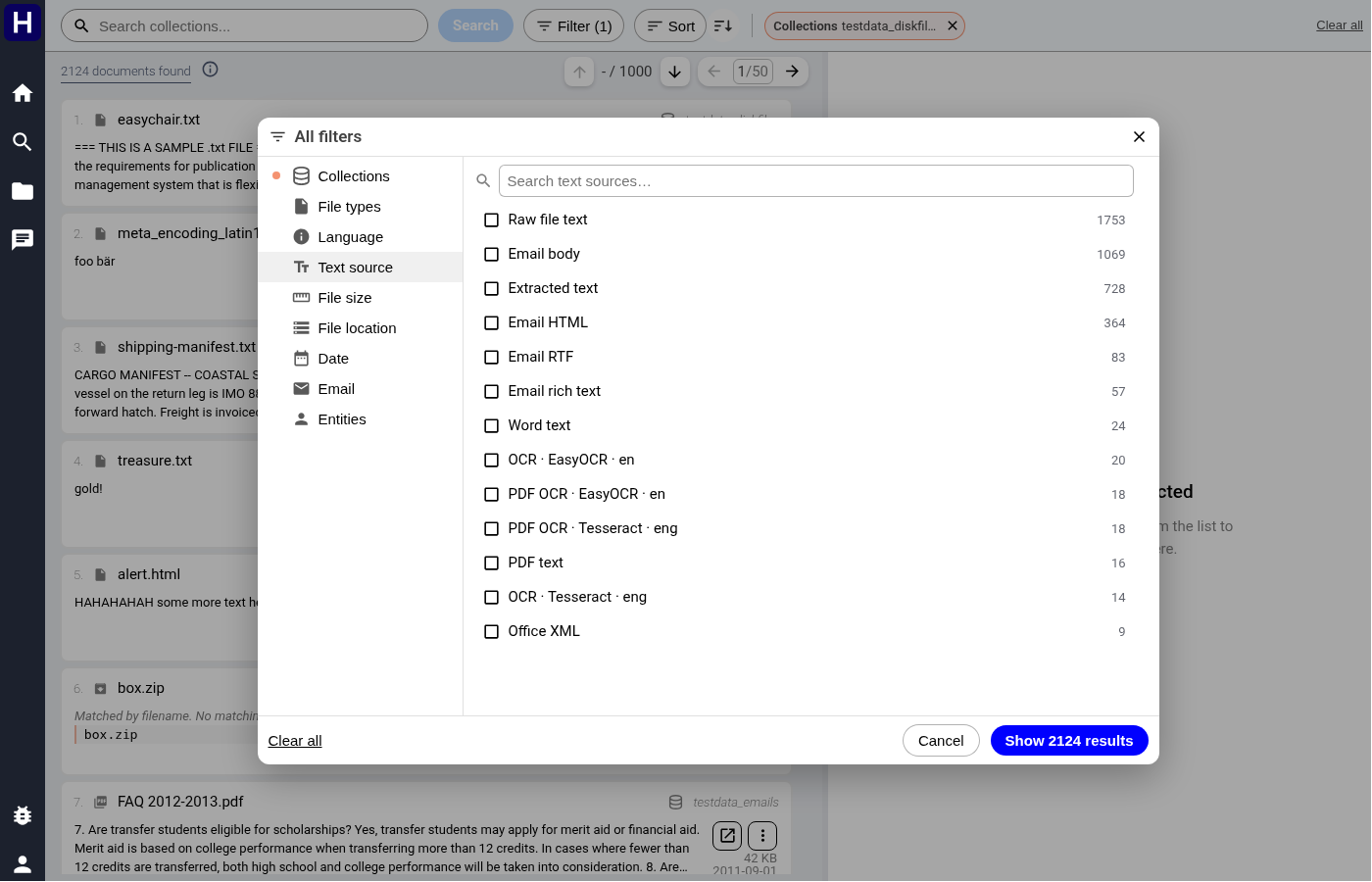Select the File location filter category
Screen dimensions: 1372x882
coord(361,328)
